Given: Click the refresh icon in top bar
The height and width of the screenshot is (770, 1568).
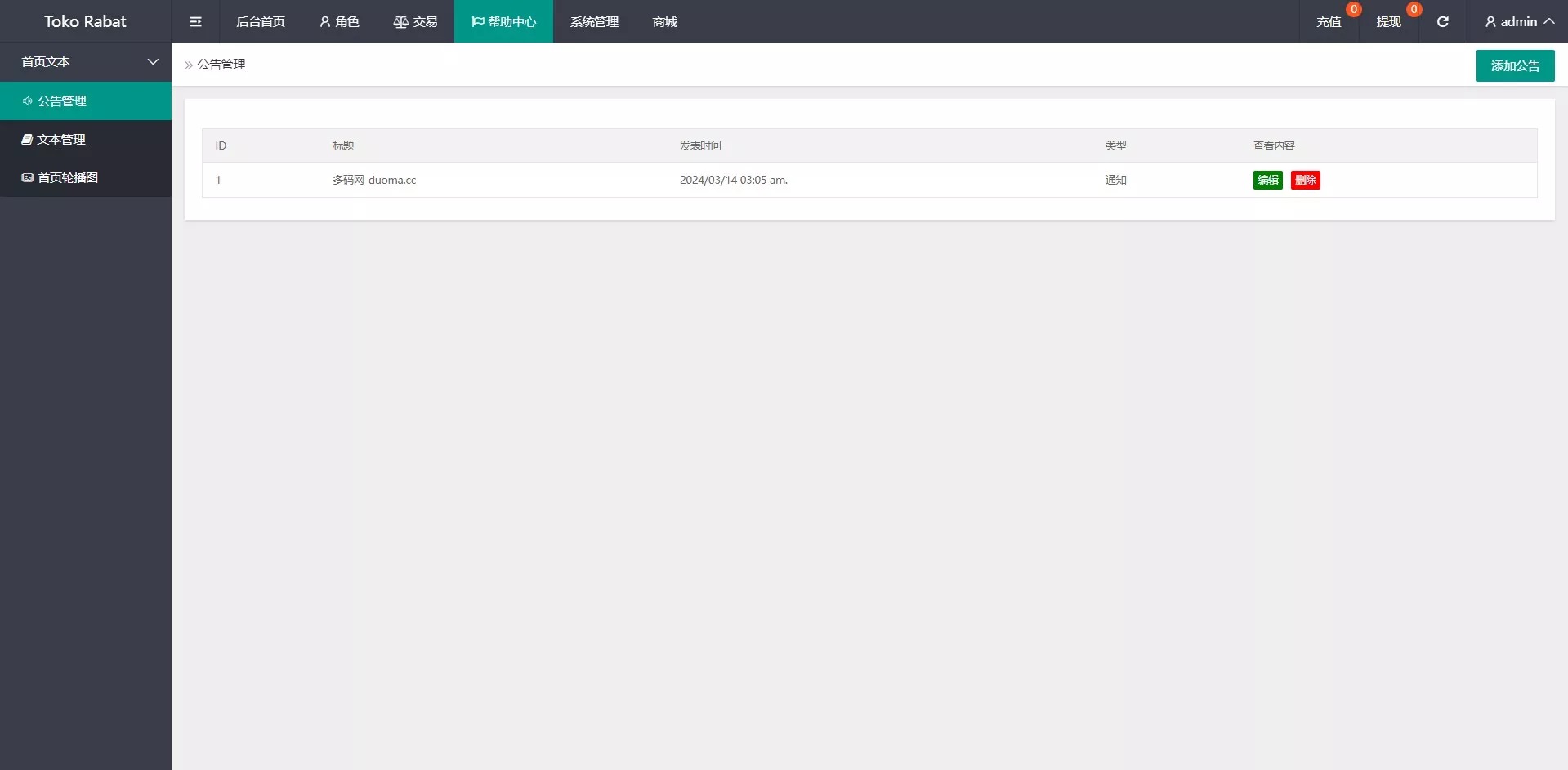Looking at the screenshot, I should tap(1442, 21).
